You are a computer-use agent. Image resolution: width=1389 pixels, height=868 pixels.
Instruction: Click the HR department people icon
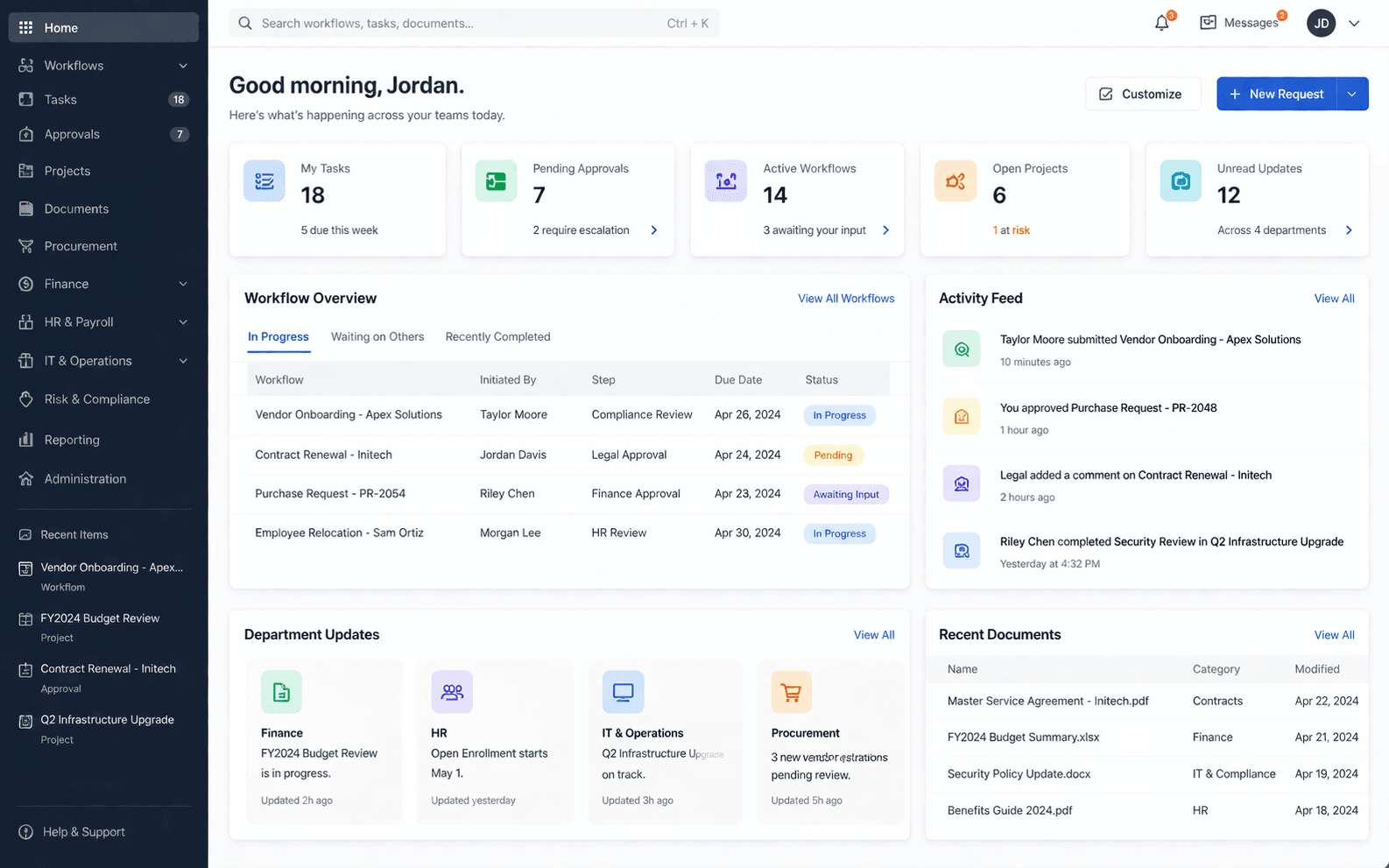click(x=452, y=692)
